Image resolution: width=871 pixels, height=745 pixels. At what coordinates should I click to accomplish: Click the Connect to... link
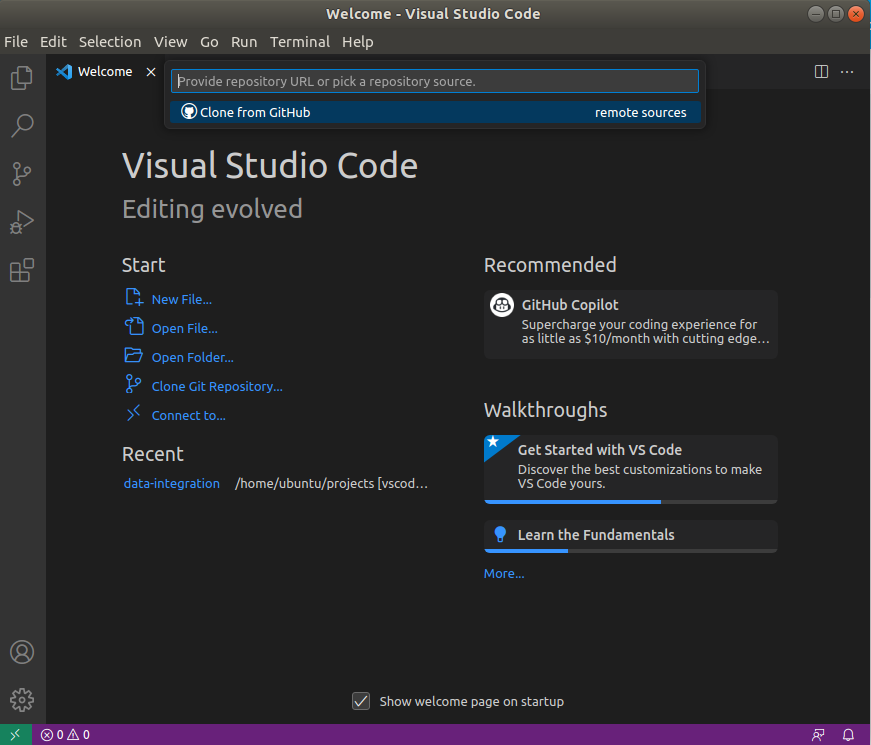pyautogui.click(x=188, y=415)
